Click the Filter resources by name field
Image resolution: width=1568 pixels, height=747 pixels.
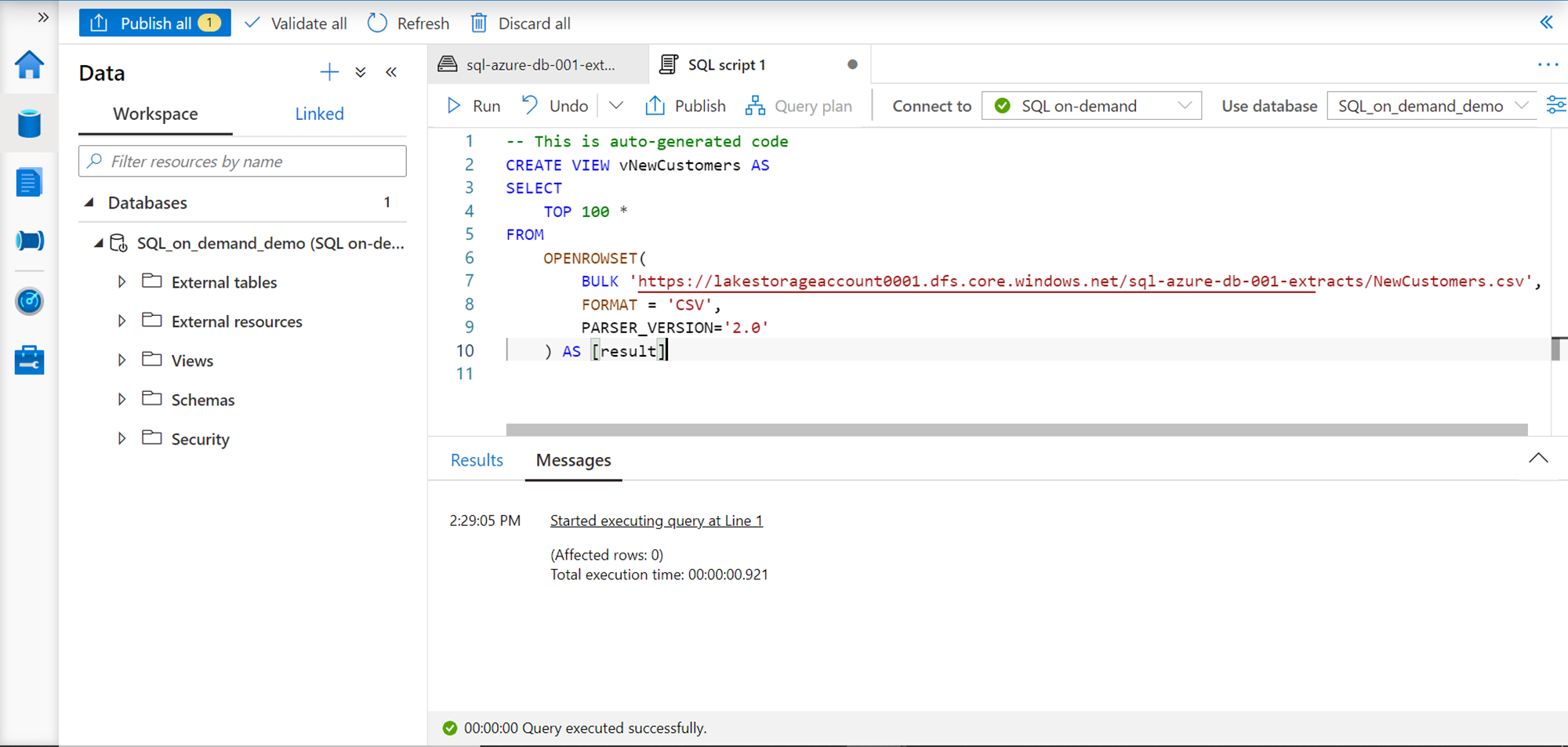[x=242, y=161]
